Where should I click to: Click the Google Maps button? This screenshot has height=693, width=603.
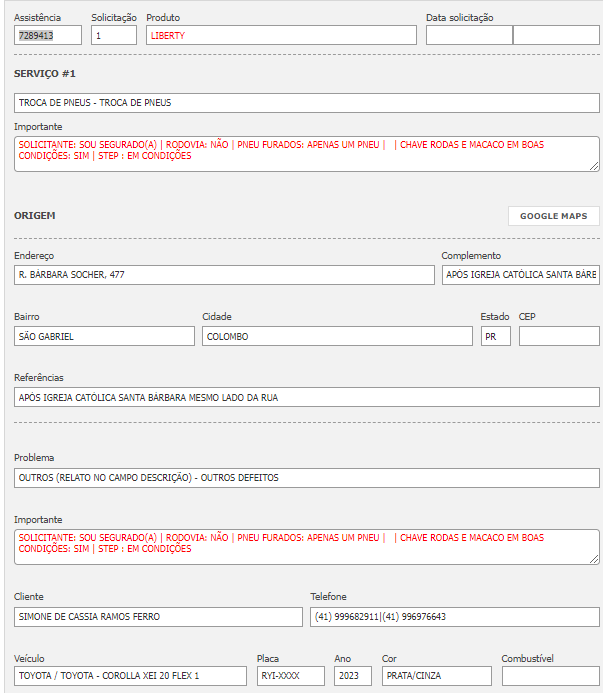[x=553, y=216]
